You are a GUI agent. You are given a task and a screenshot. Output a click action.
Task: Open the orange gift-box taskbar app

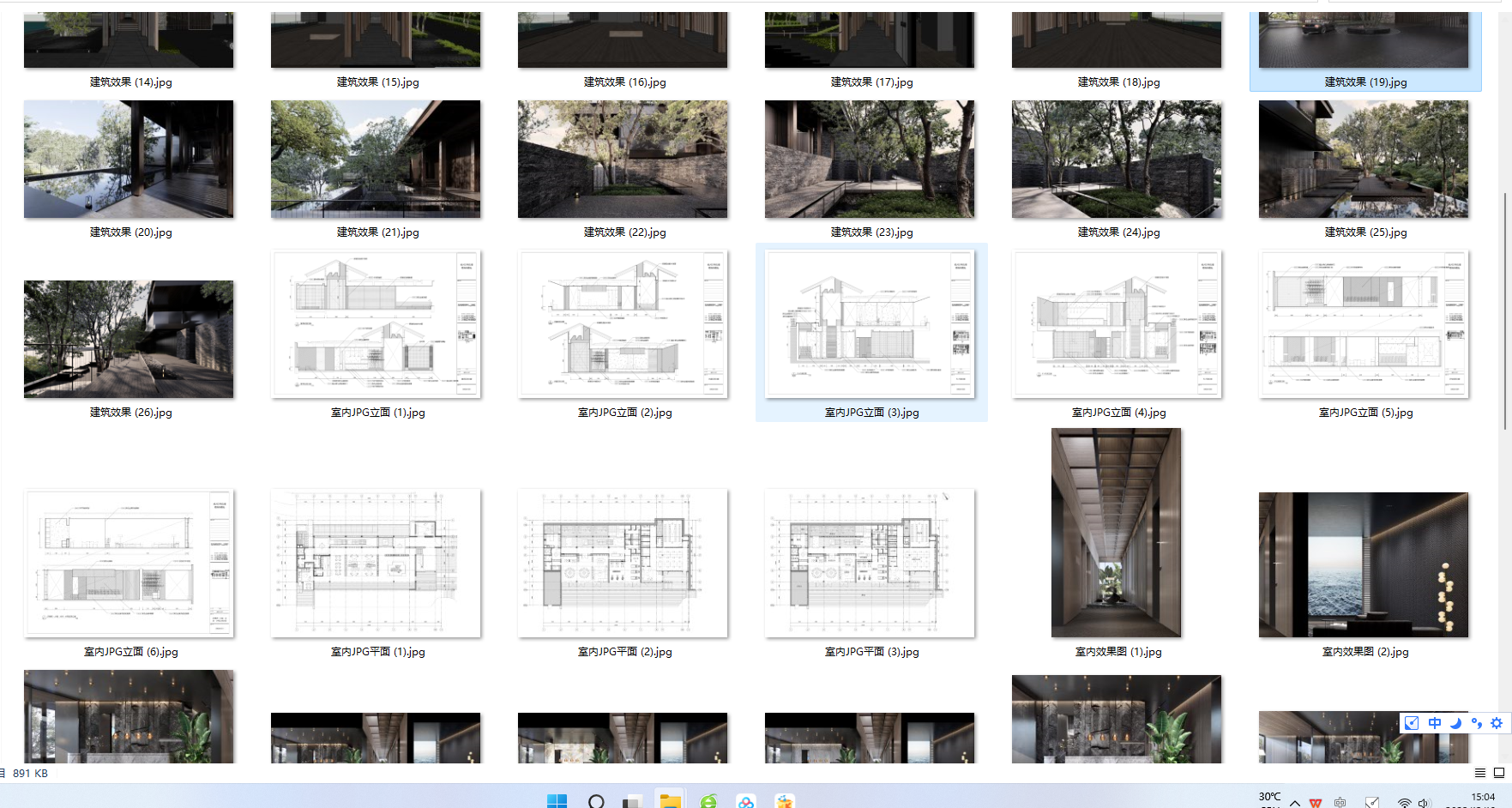[x=784, y=801]
